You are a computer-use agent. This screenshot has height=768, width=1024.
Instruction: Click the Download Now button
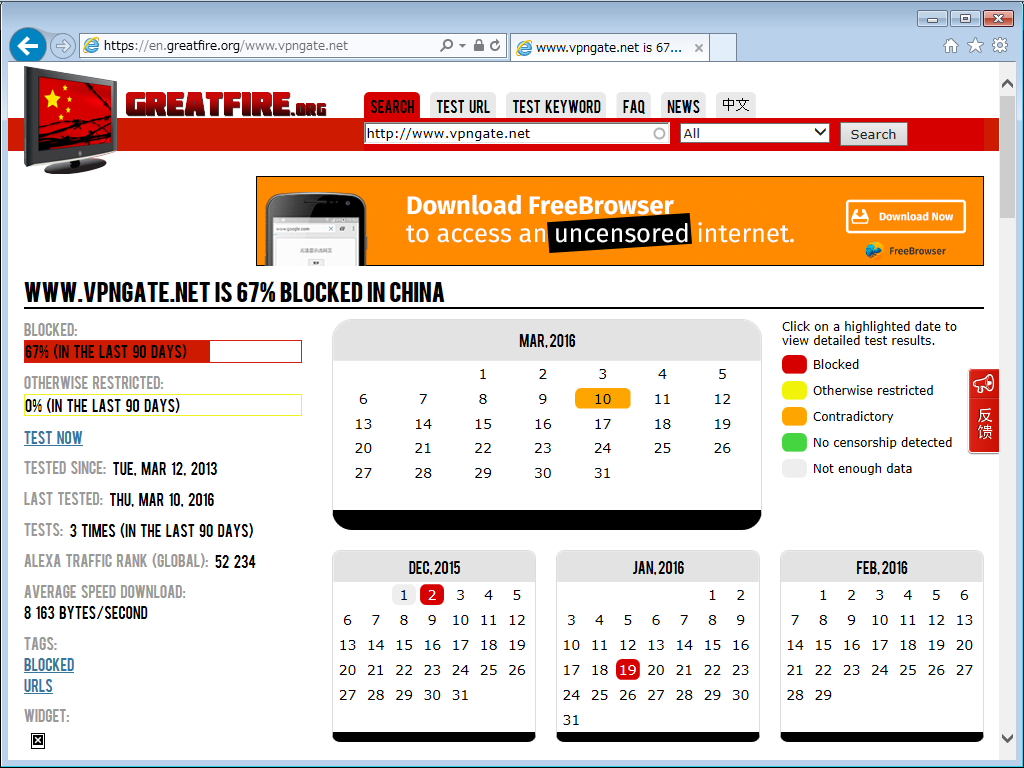pos(906,216)
